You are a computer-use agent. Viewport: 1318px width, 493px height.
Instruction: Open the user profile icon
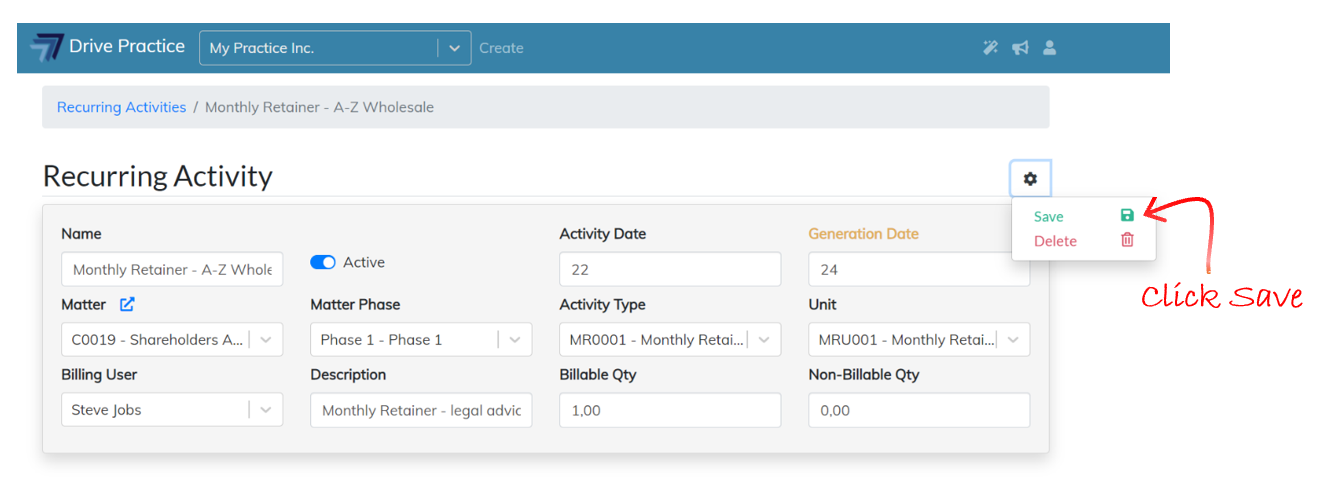[1049, 47]
